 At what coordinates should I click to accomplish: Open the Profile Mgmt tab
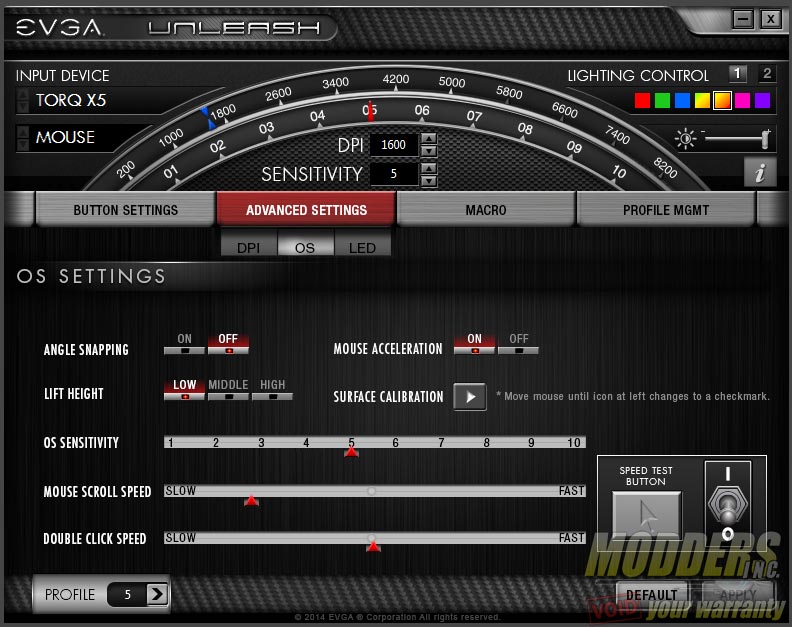(666, 210)
